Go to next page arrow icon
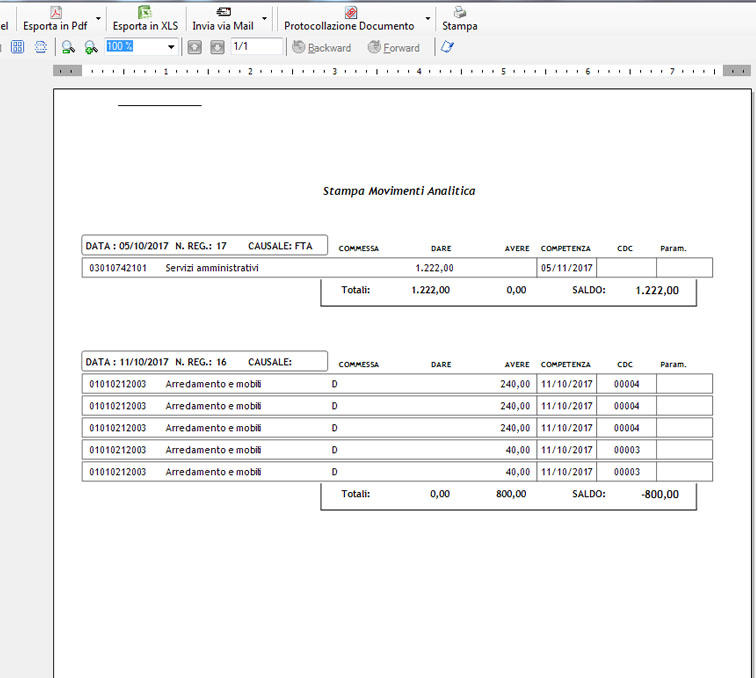The height and width of the screenshot is (678, 756). point(217,47)
